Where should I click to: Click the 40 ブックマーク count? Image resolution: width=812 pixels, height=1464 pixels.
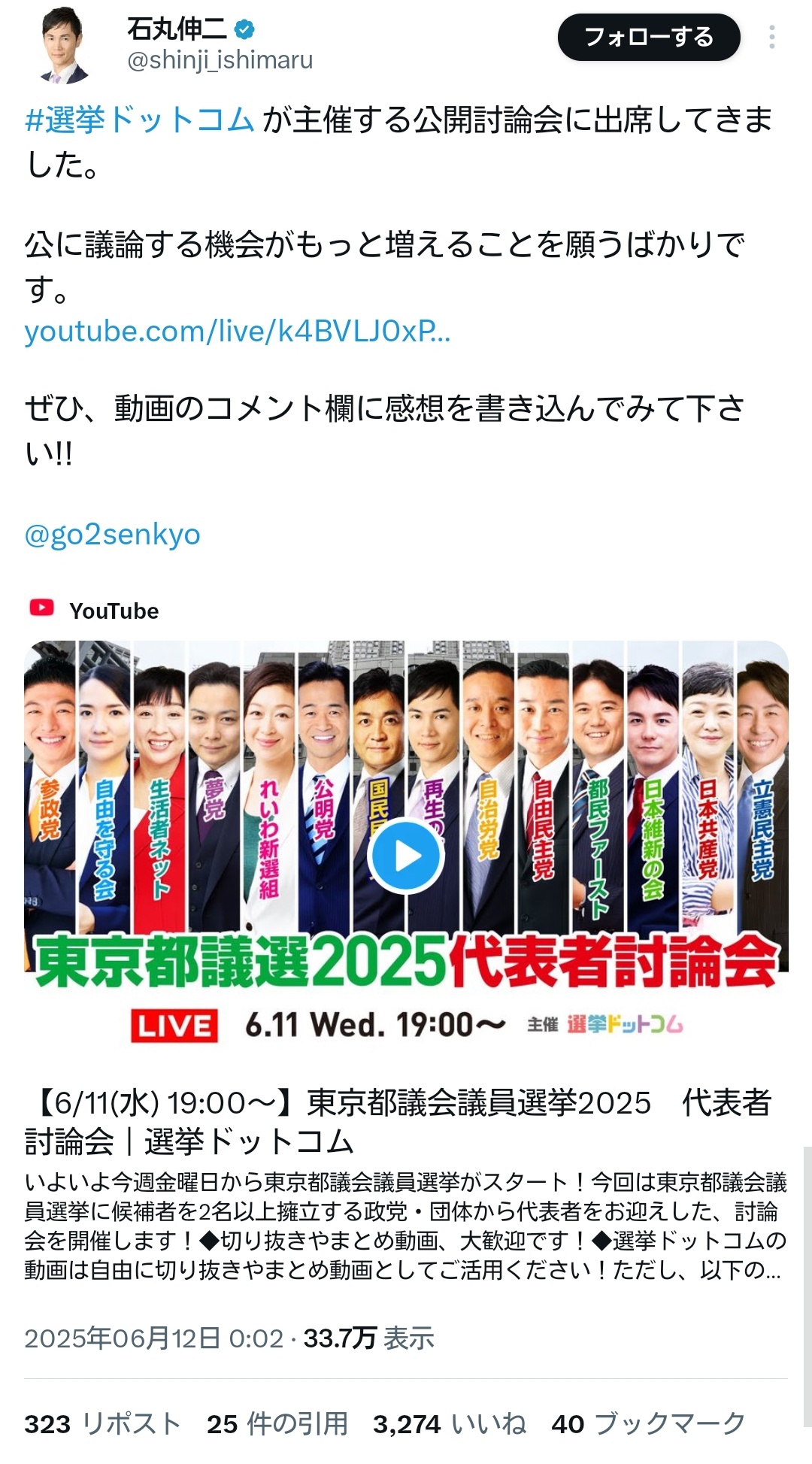649,1423
